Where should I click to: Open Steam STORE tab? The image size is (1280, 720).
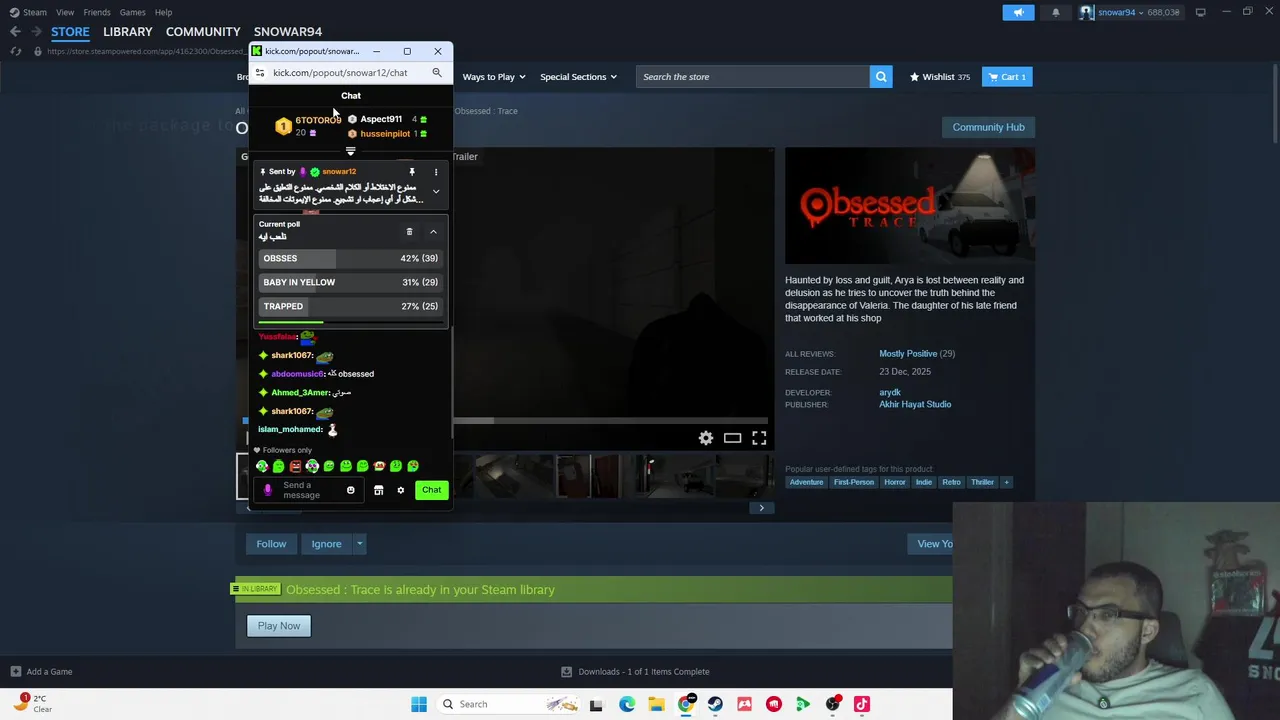pyautogui.click(x=70, y=32)
